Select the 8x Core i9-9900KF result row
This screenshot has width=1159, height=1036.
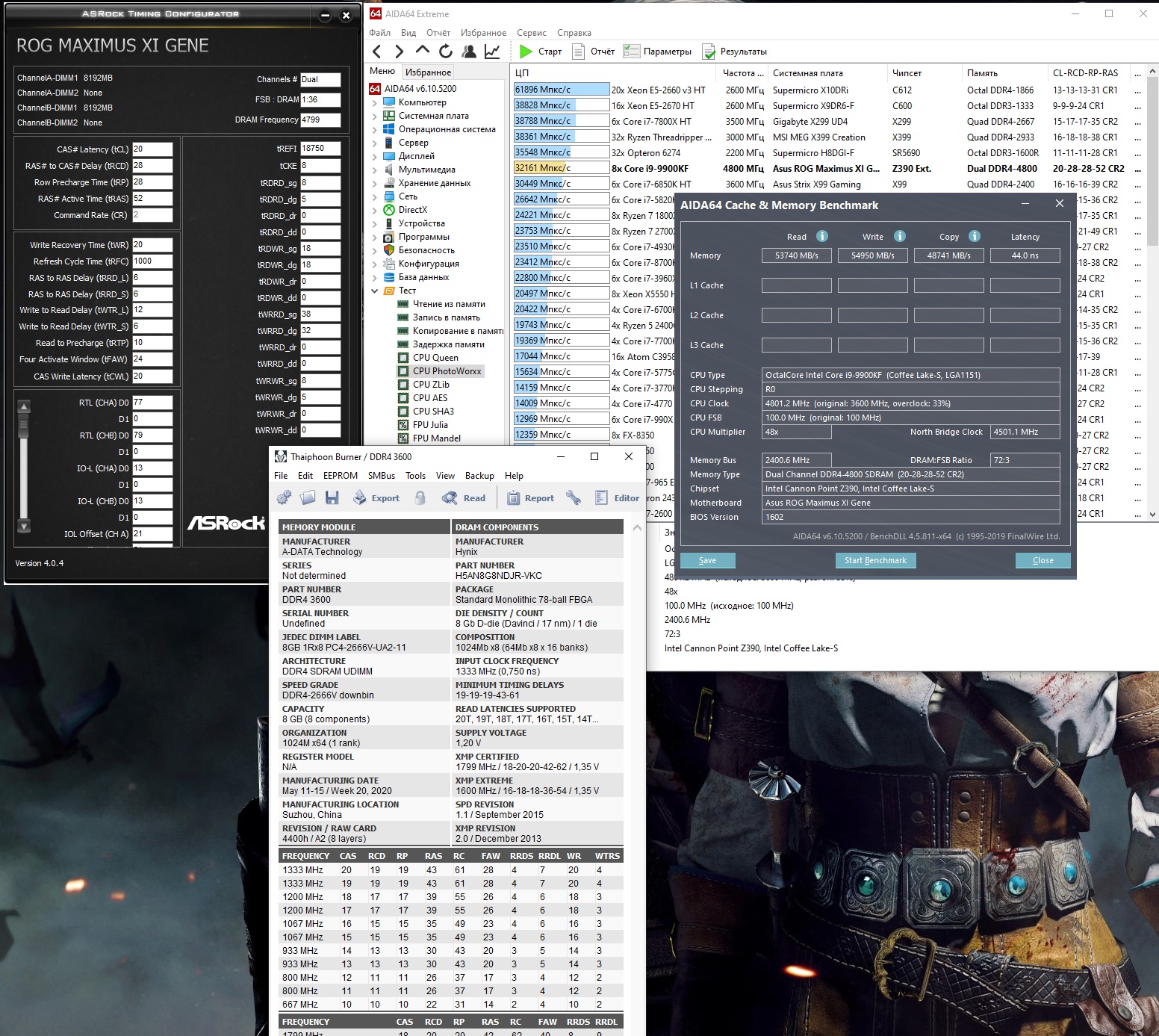click(x=827, y=169)
